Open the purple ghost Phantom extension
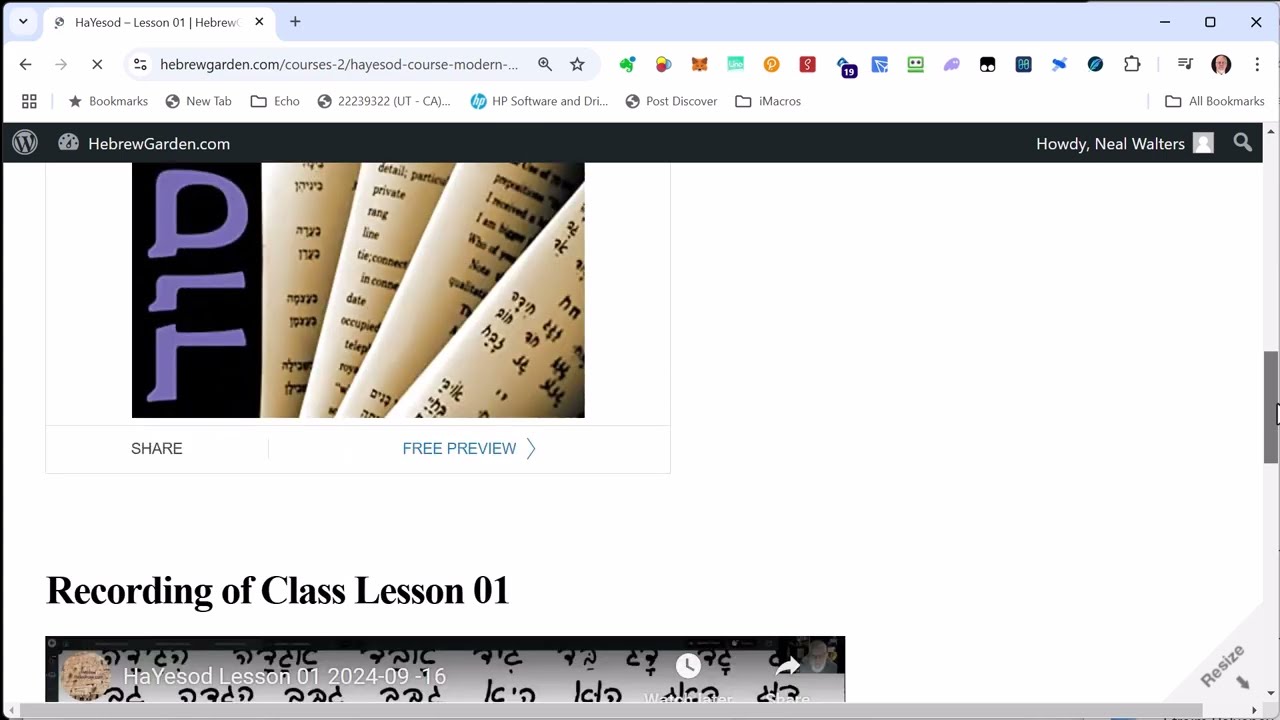Image resolution: width=1280 pixels, height=720 pixels. point(952,64)
